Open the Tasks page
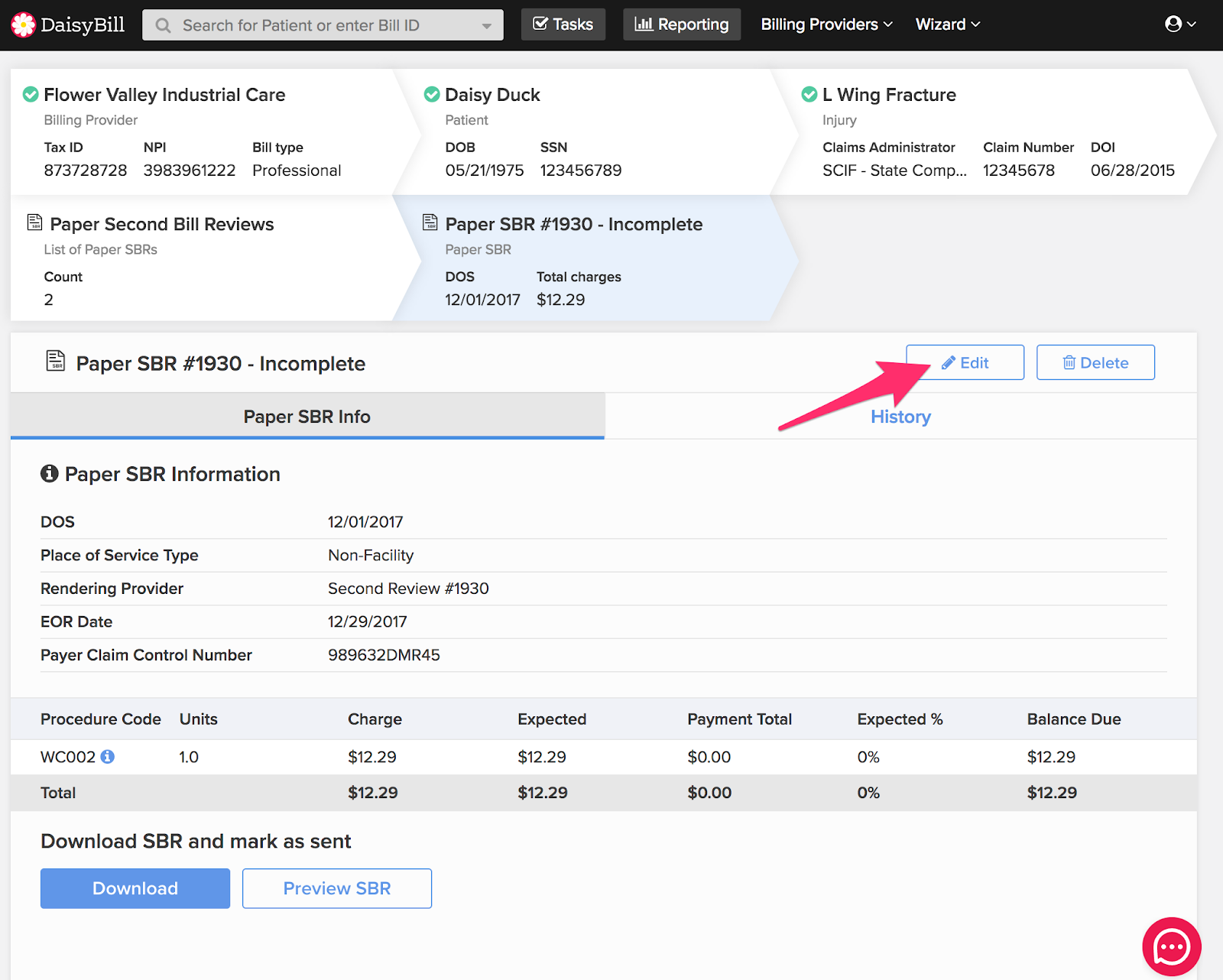 [563, 24]
